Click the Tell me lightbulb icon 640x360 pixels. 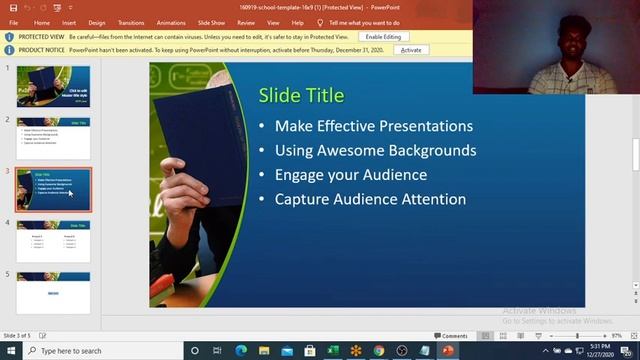(x=320, y=23)
